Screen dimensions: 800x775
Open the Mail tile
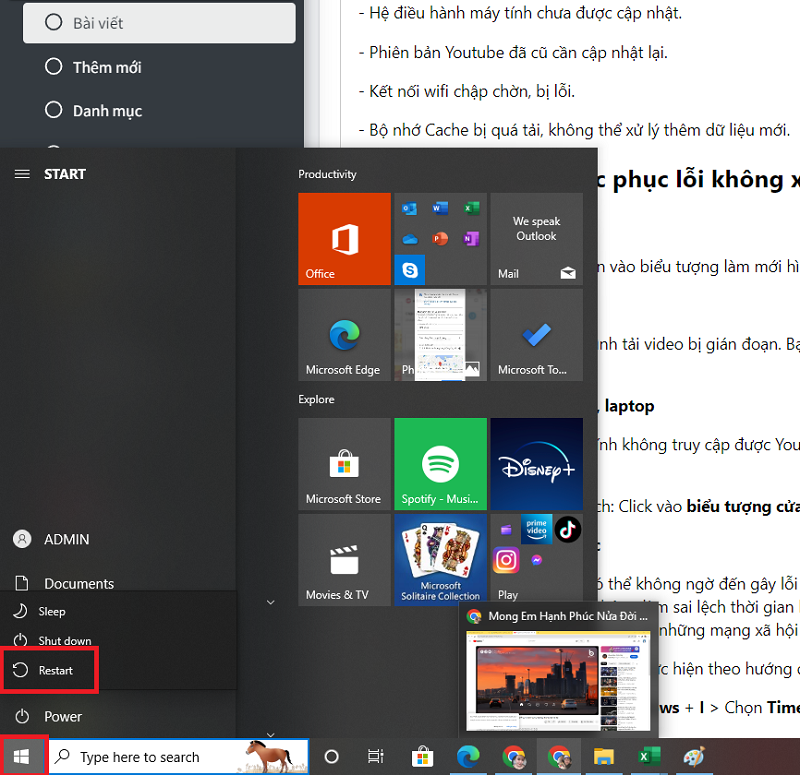click(x=537, y=238)
